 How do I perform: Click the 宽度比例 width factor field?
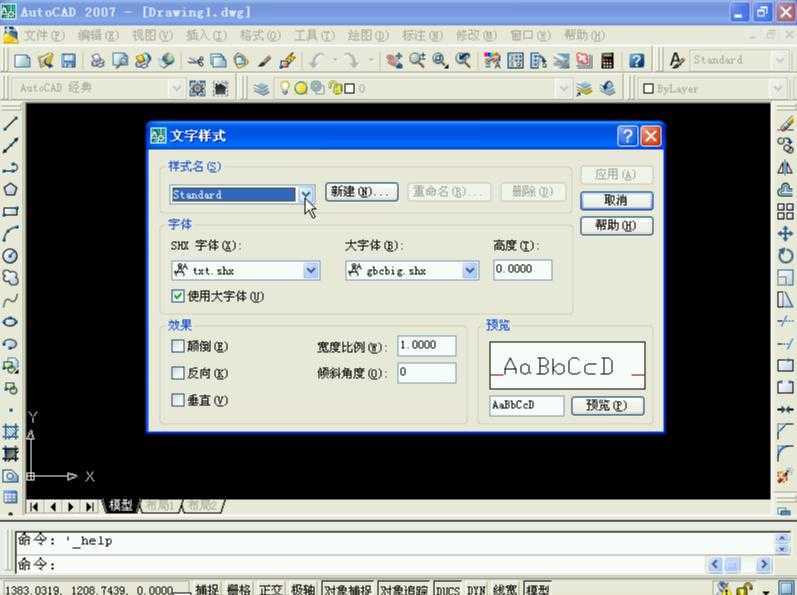[427, 346]
